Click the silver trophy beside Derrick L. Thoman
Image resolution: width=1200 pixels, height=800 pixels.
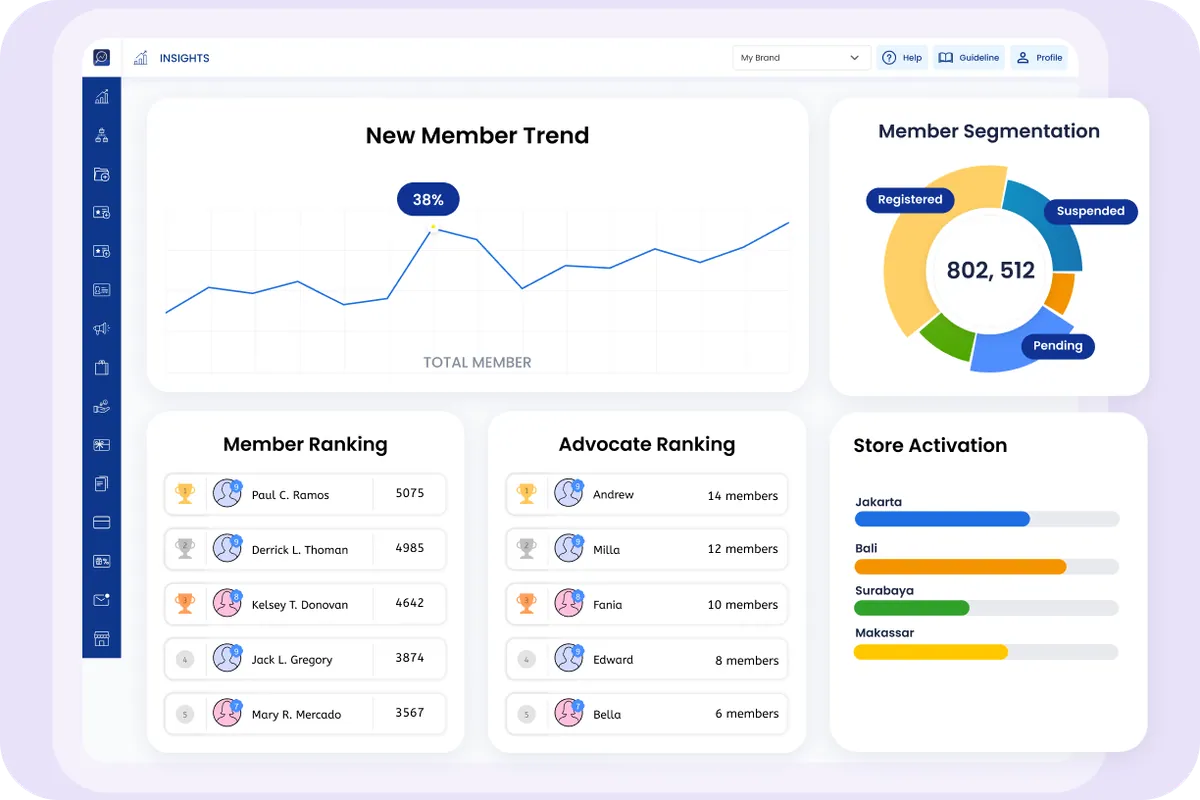184,548
